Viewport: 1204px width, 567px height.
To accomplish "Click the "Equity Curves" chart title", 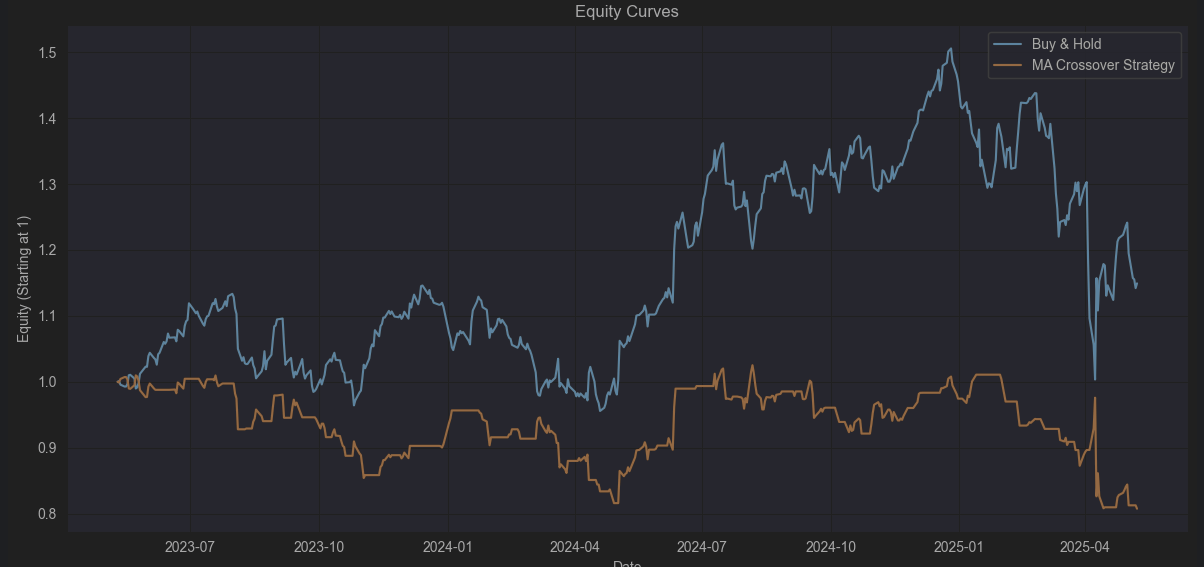I will pyautogui.click(x=627, y=11).
